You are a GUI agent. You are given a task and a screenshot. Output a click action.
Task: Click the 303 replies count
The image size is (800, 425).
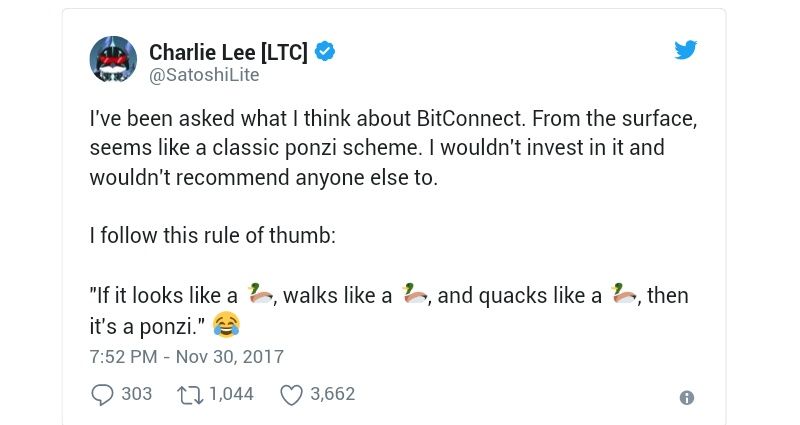(x=136, y=394)
